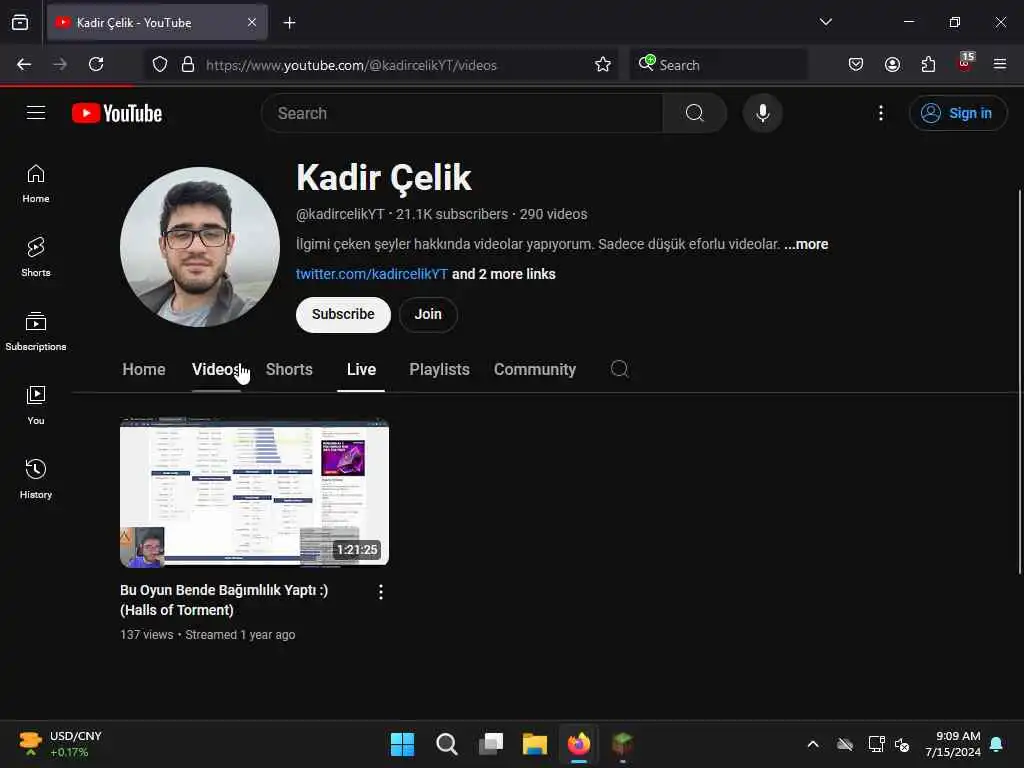Open options menu for Halls of Torment video
The width and height of the screenshot is (1024, 768).
click(381, 592)
